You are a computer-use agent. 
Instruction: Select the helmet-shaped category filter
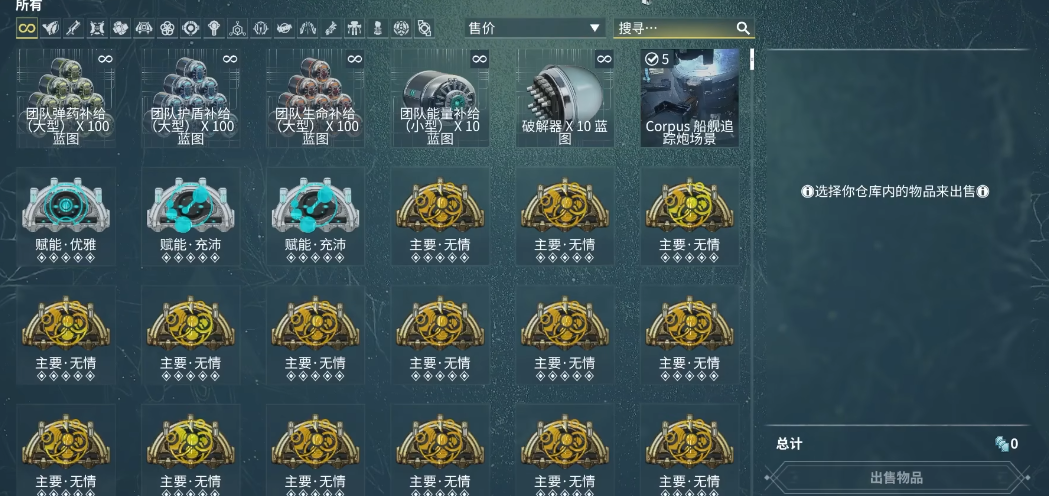(144, 28)
